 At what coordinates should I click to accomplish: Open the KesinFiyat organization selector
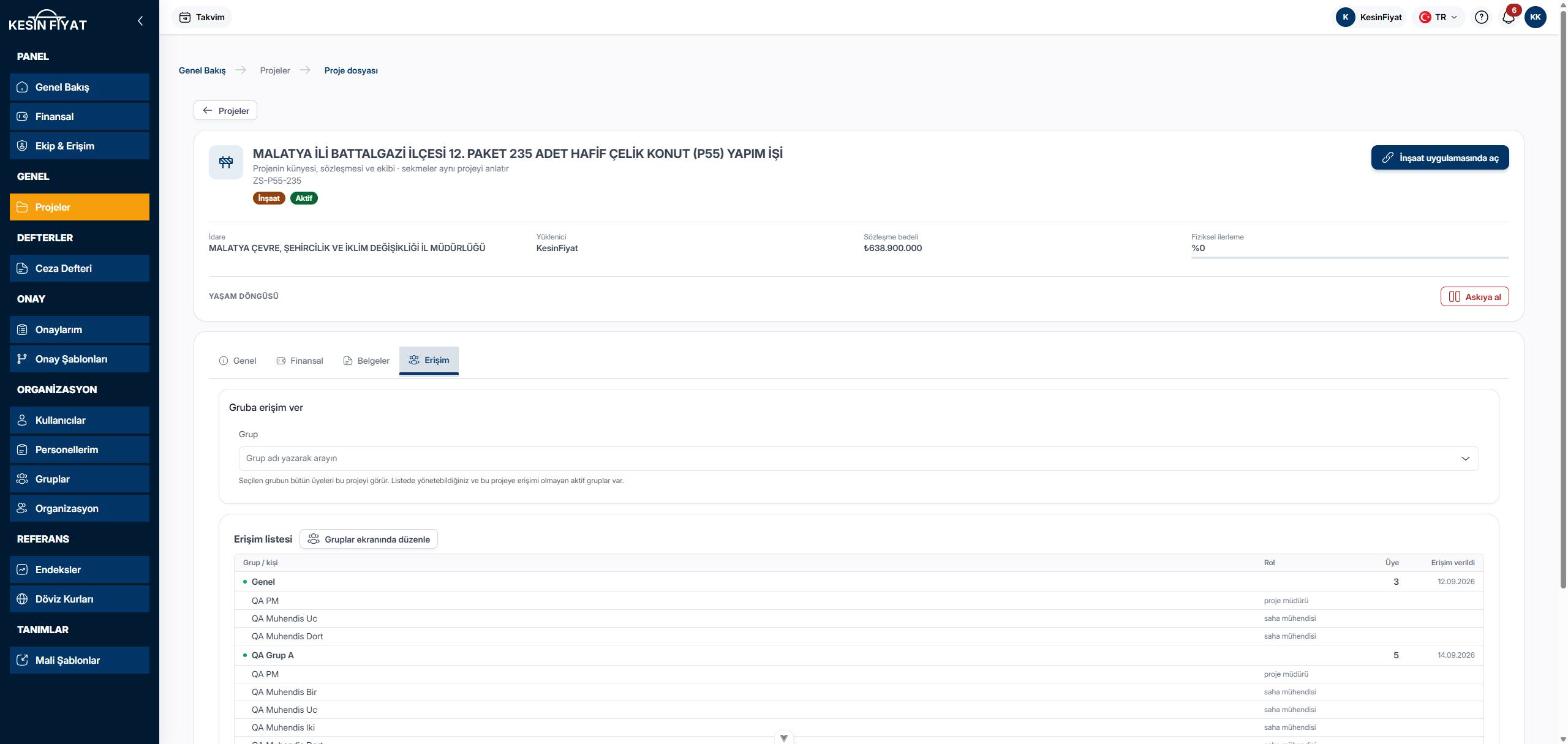pos(1369,17)
